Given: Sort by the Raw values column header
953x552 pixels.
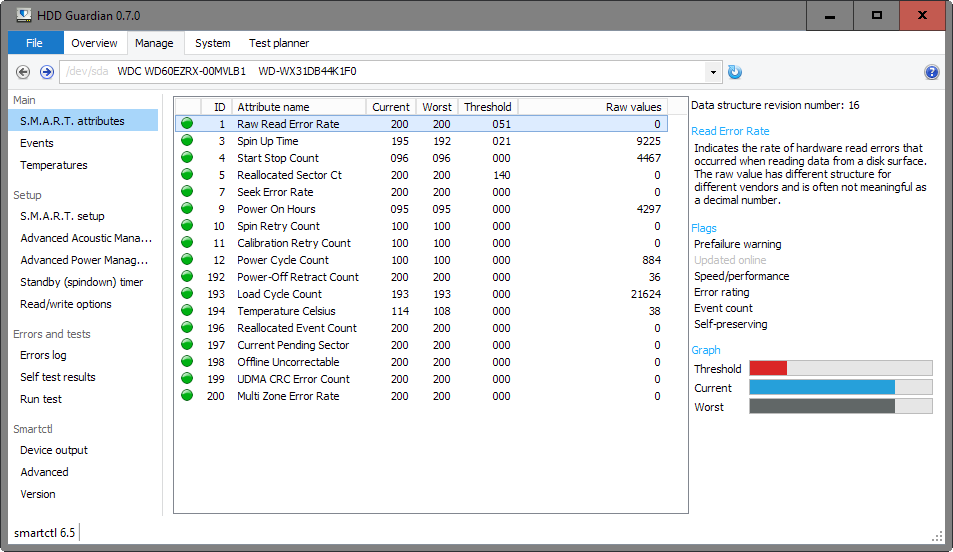Looking at the screenshot, I should coord(593,106).
